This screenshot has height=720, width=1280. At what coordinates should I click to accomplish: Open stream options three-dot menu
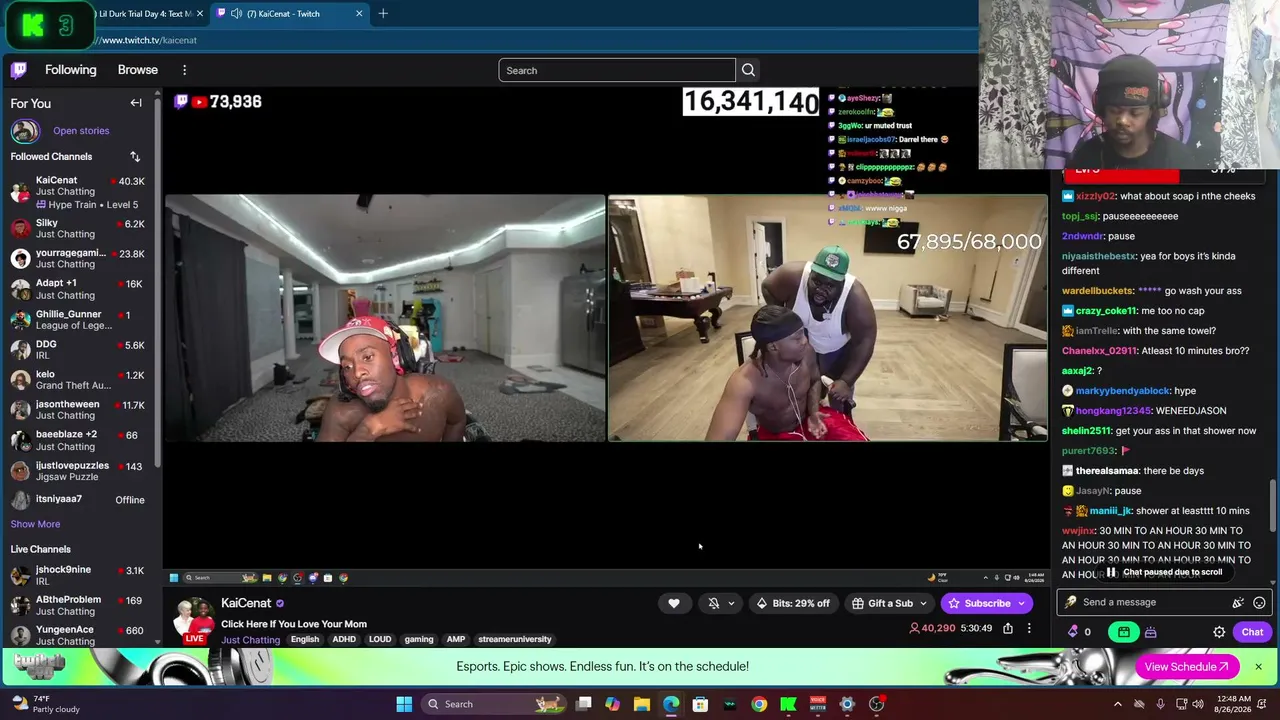coord(1029,628)
